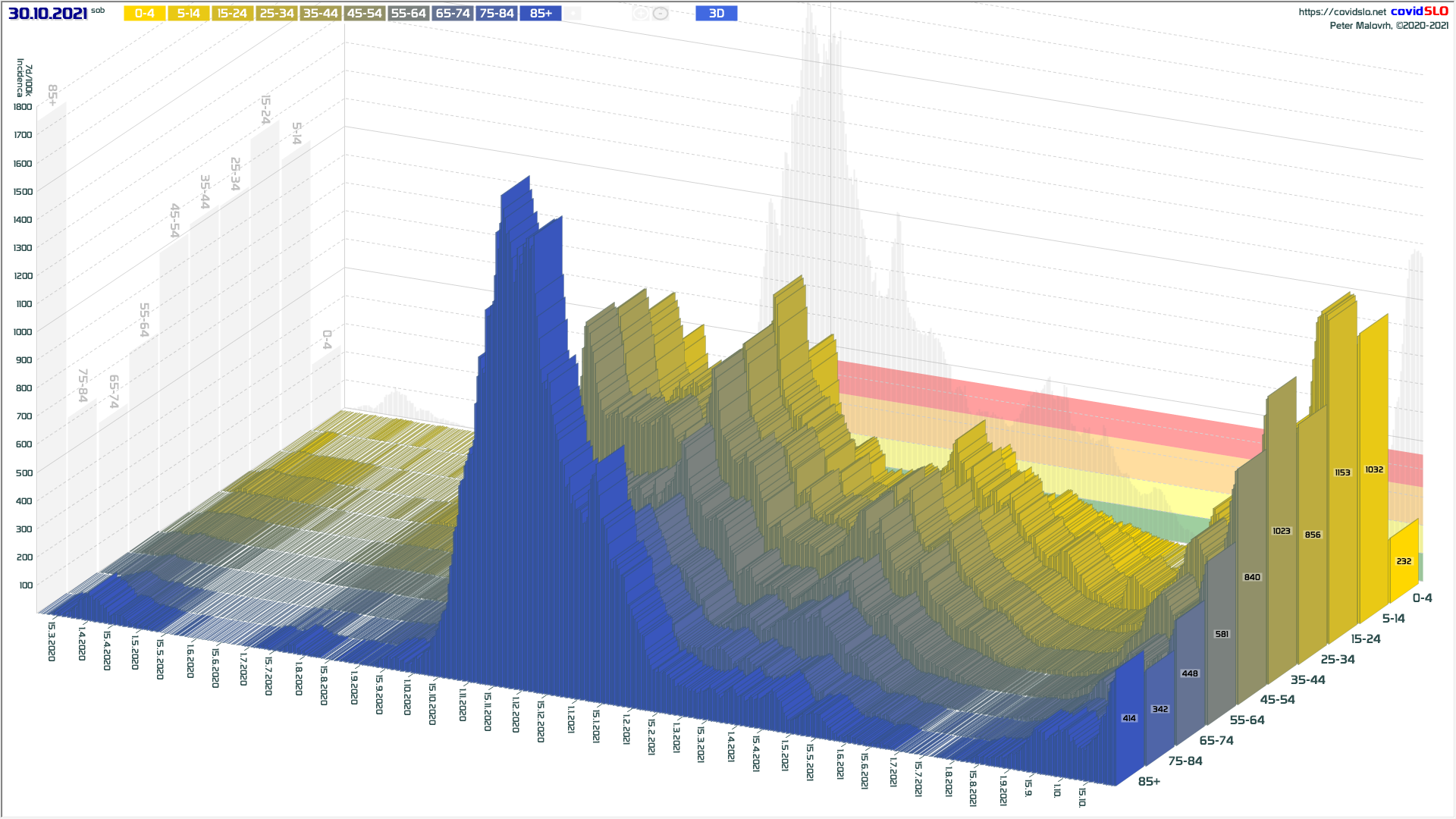Screen dimensions: 1456x819
Task: Open the covidslo.net link
Action: 1341,11
